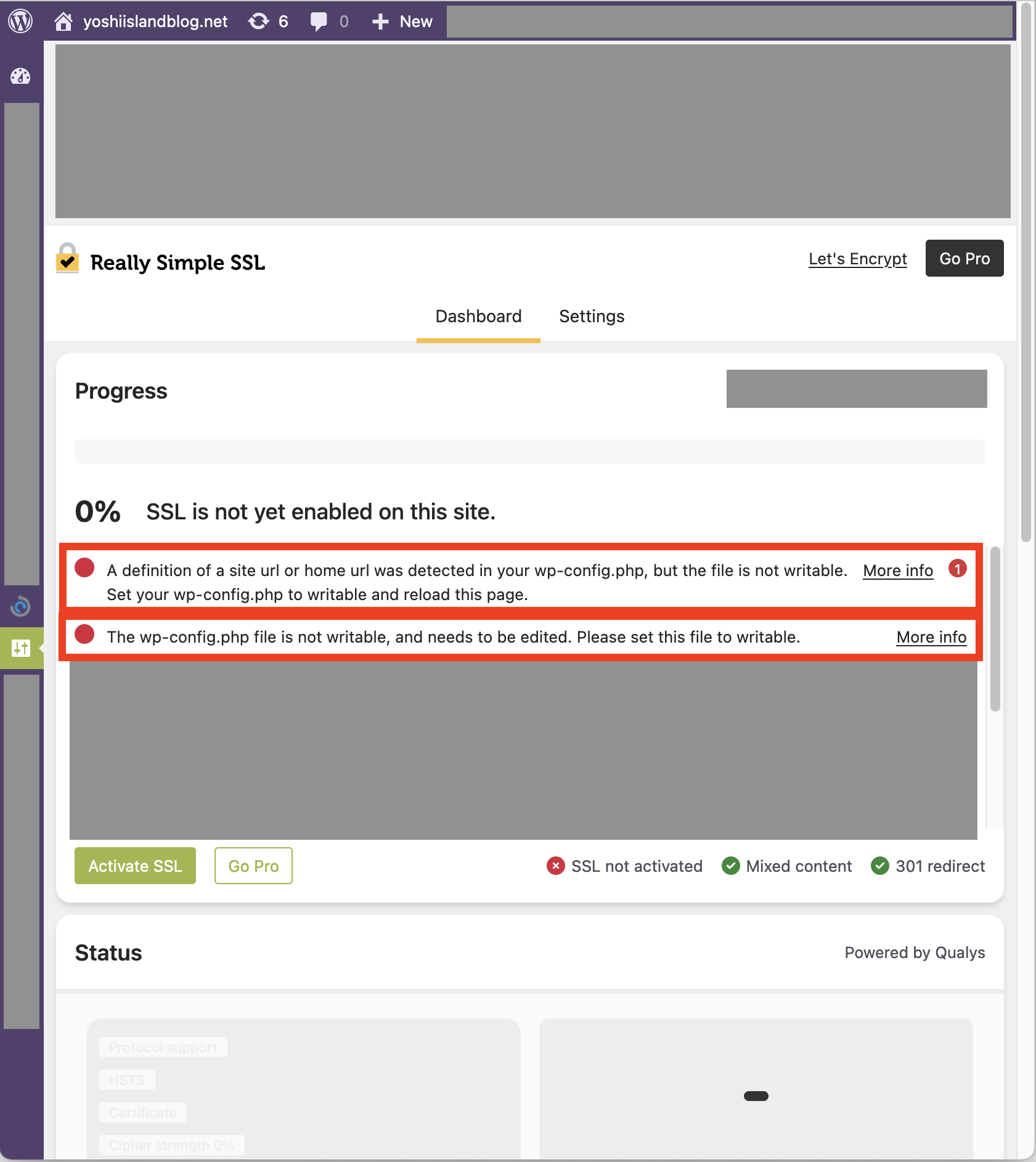
Task: Click the Protocol support placeholder label
Action: tap(163, 1047)
